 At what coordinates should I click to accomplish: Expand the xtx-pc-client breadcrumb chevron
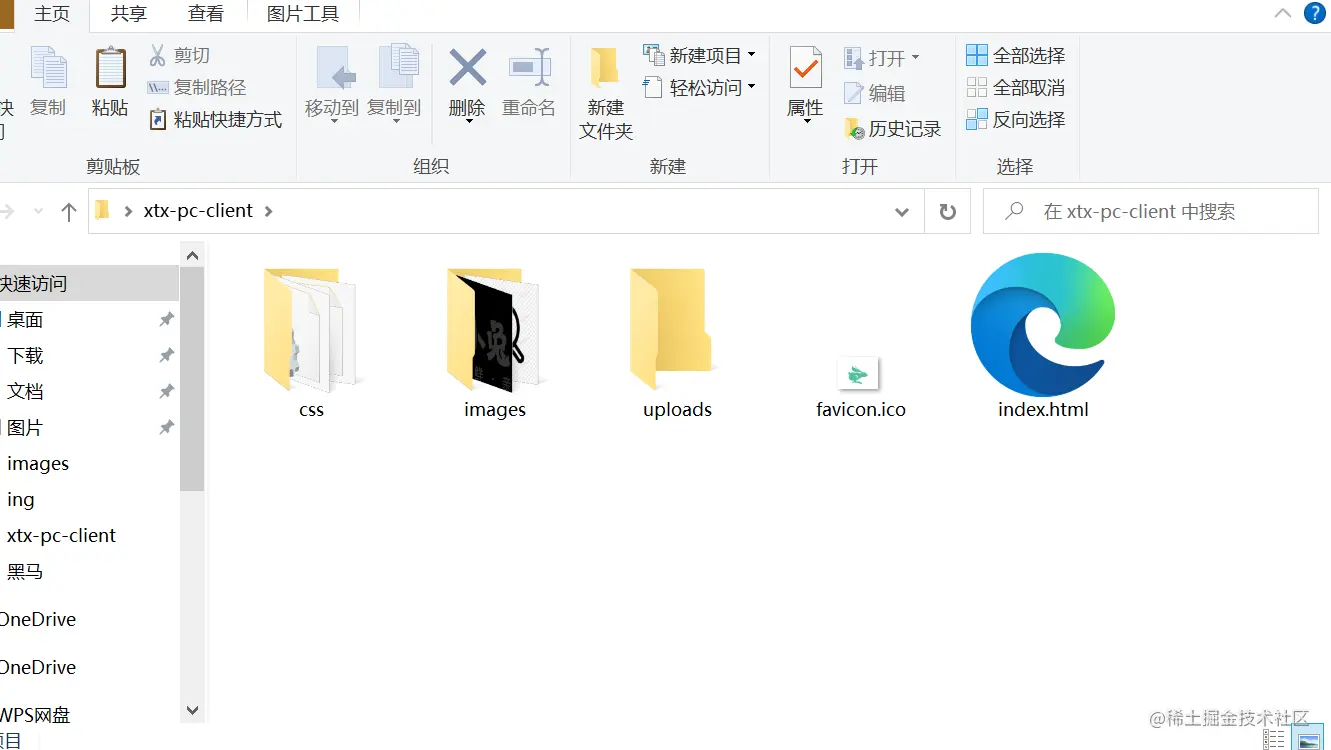(x=268, y=211)
